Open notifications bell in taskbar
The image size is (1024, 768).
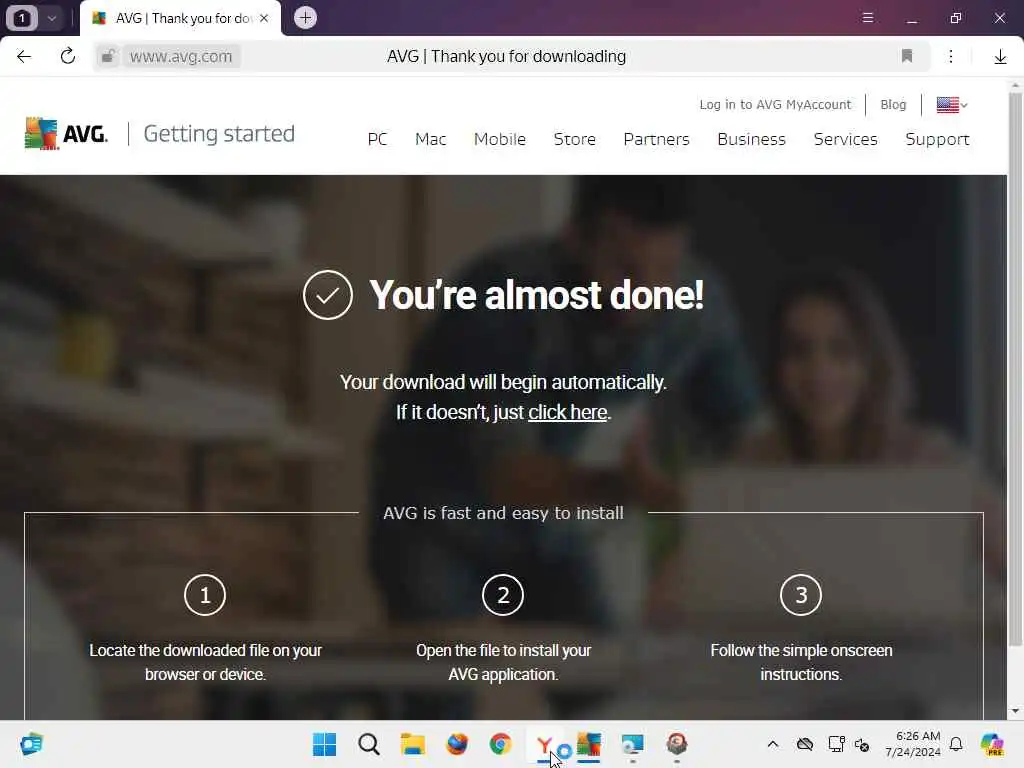(956, 744)
